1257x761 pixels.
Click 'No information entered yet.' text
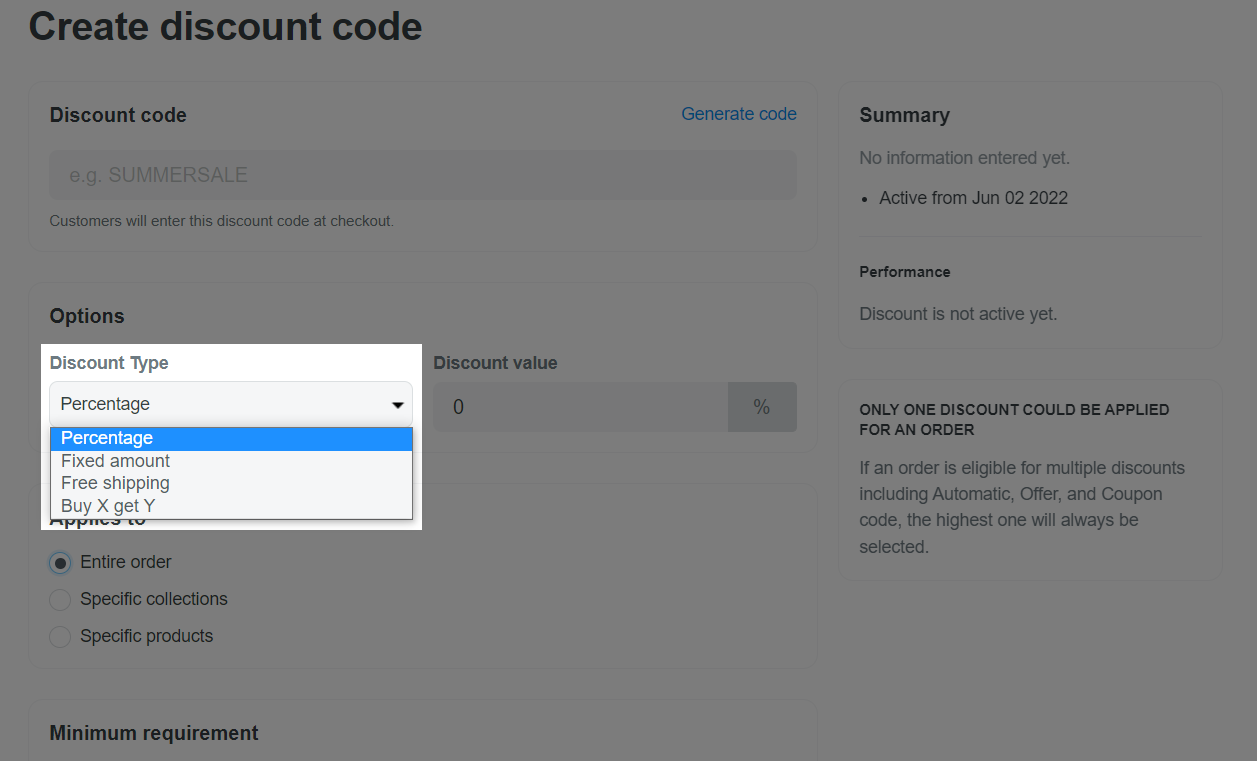[x=964, y=158]
